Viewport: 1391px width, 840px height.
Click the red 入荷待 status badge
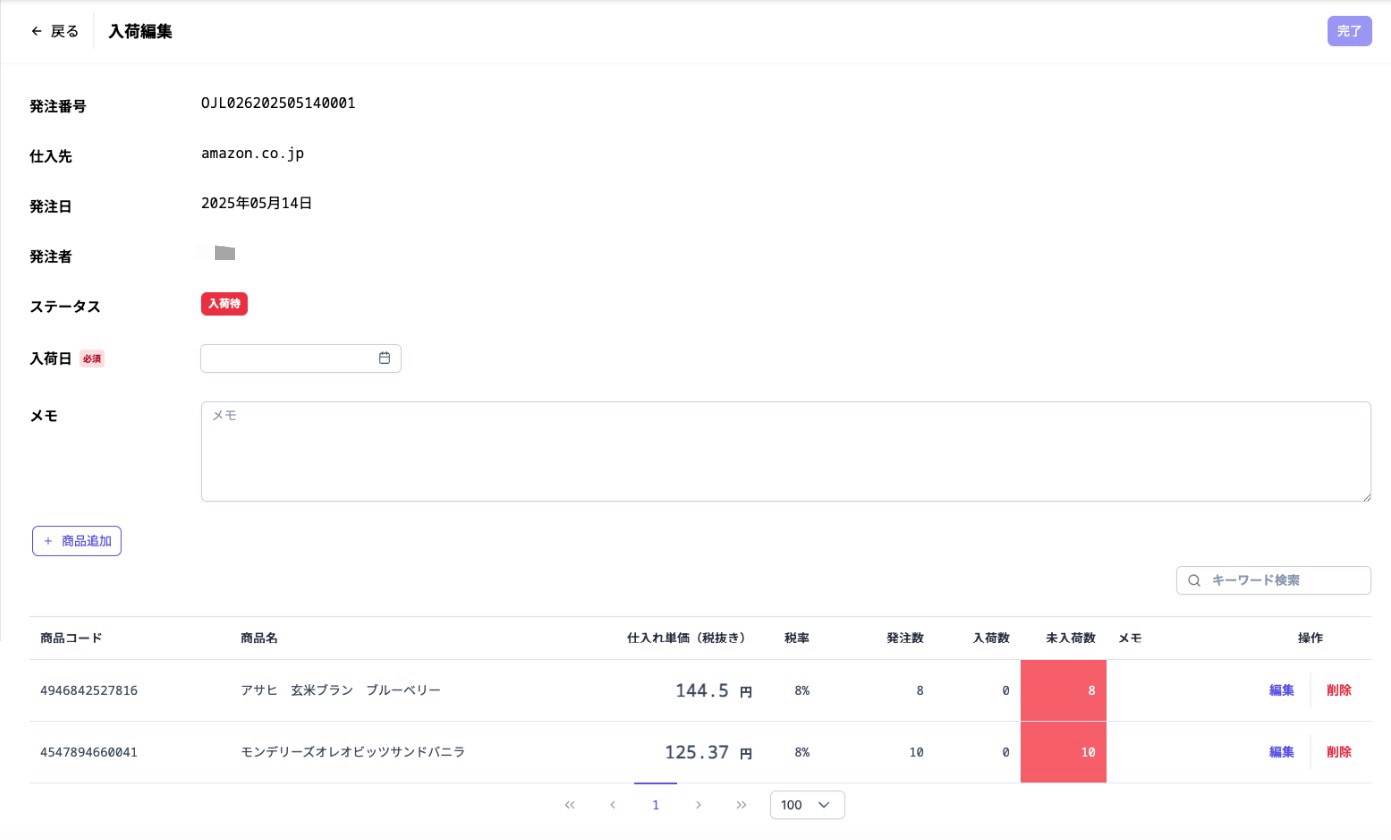tap(224, 304)
